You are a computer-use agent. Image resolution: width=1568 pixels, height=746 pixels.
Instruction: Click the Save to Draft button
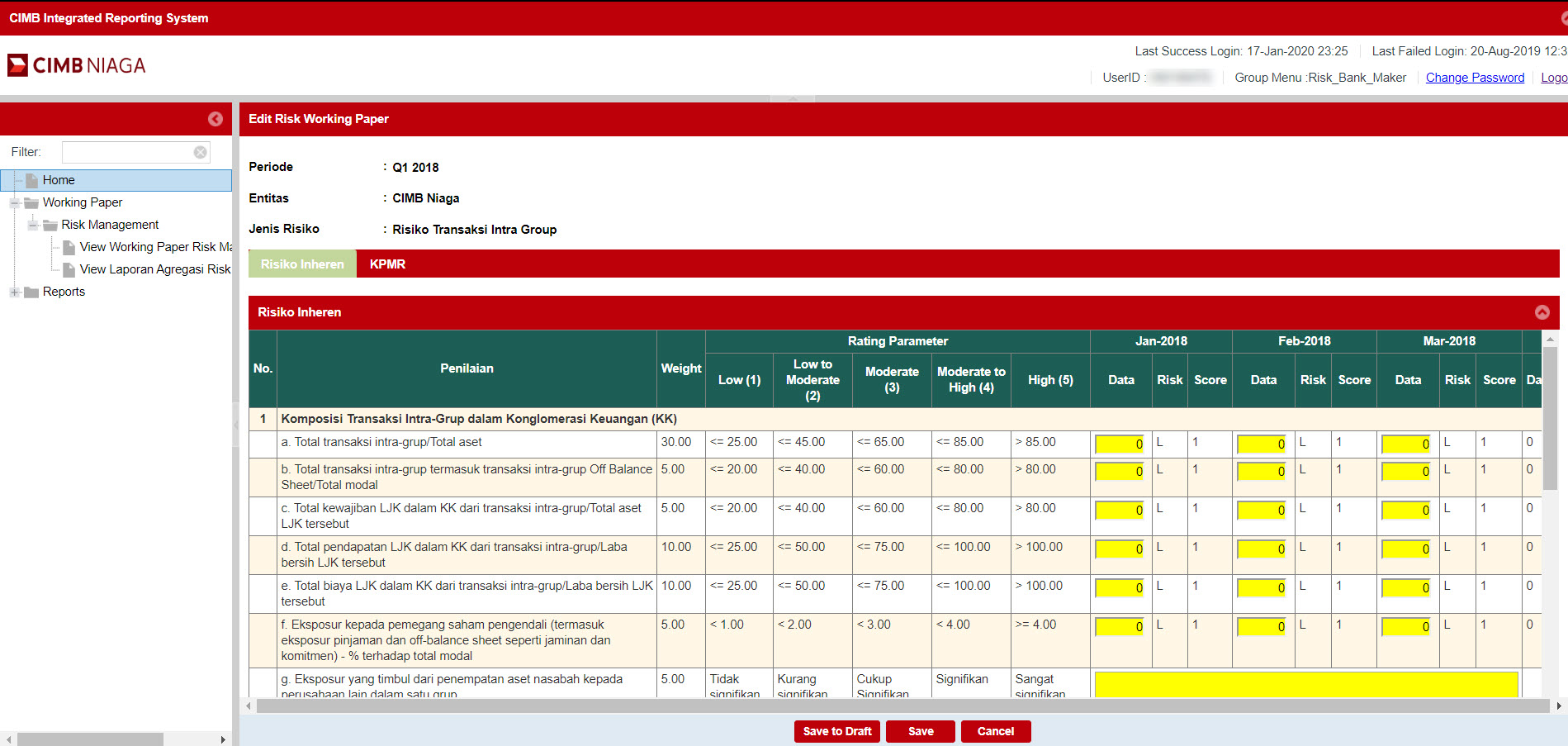tap(836, 731)
